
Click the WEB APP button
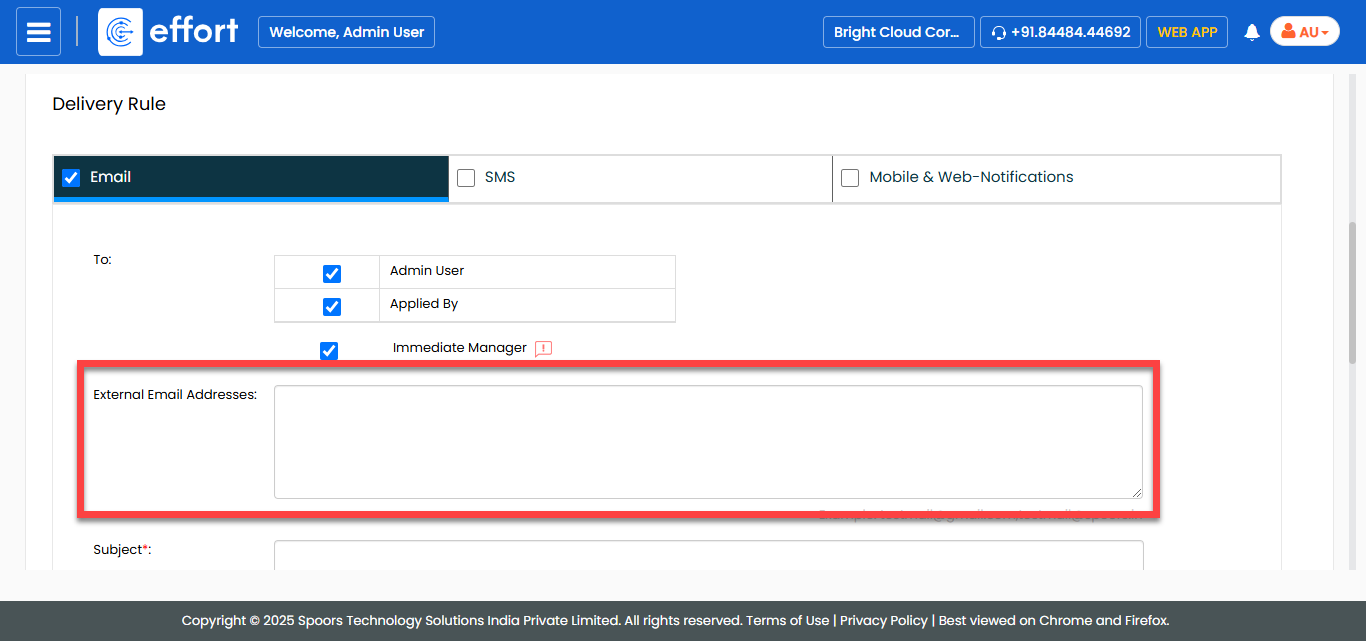tap(1187, 32)
